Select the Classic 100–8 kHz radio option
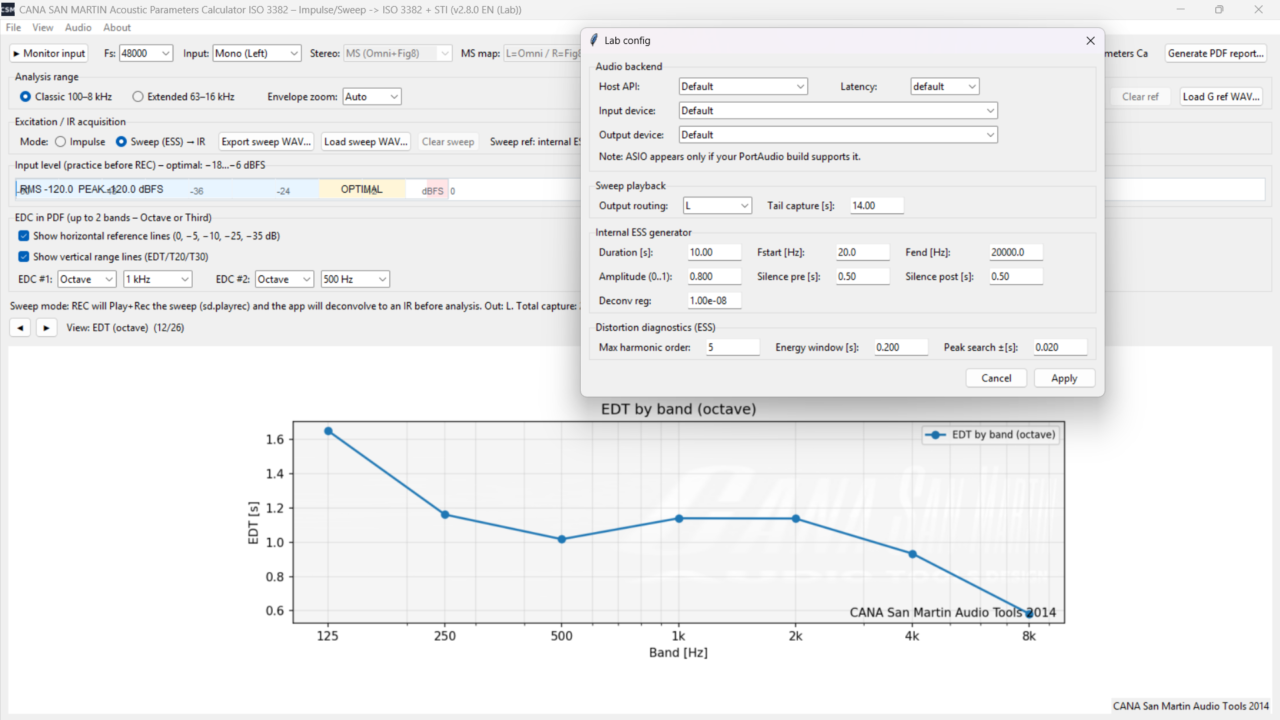The width and height of the screenshot is (1280, 720). pyautogui.click(x=26, y=97)
